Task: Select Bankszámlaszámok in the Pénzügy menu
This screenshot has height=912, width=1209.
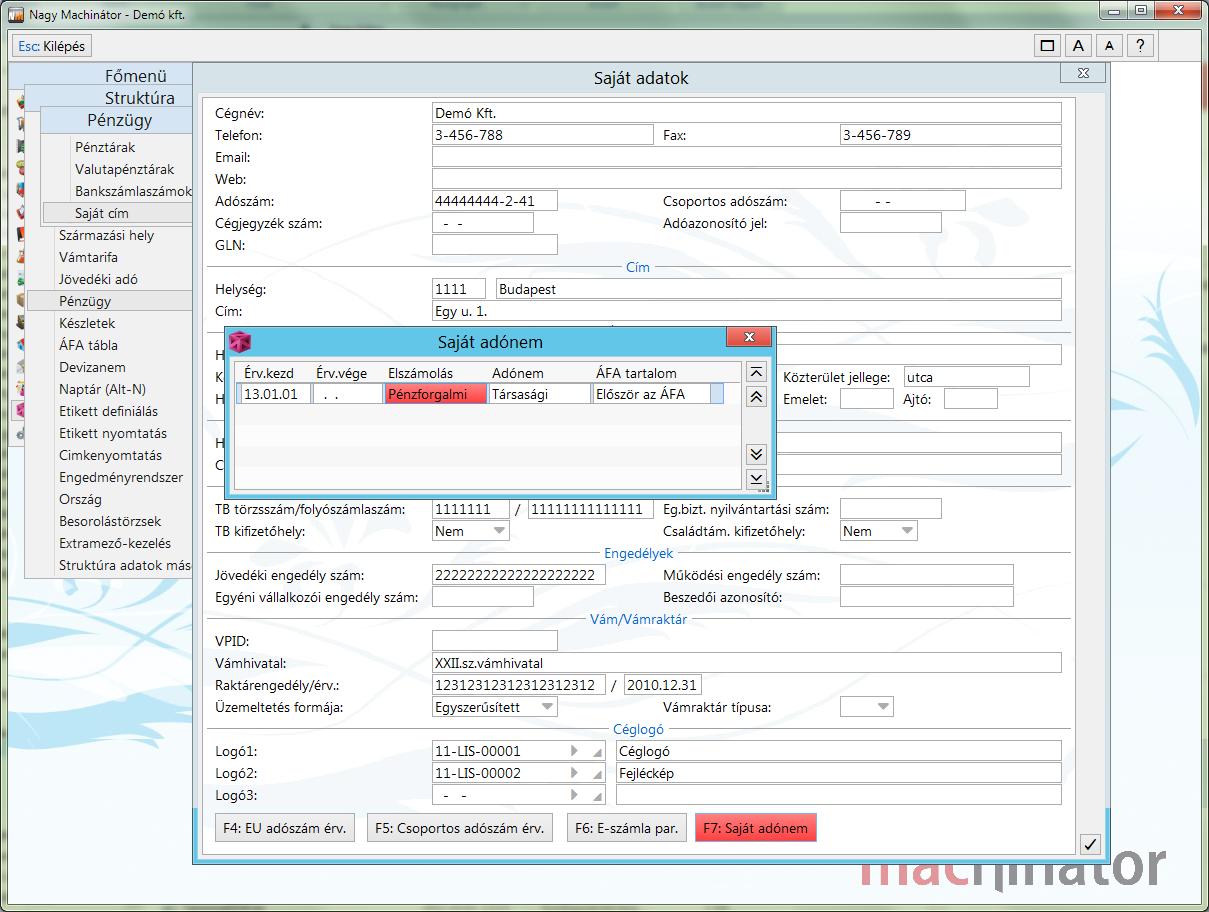Action: click(133, 191)
